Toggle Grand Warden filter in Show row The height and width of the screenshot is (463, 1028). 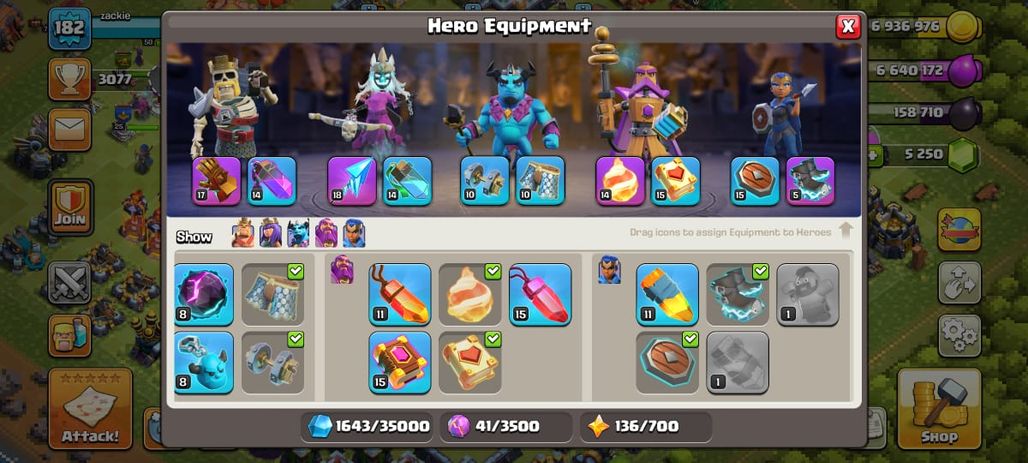[326, 233]
